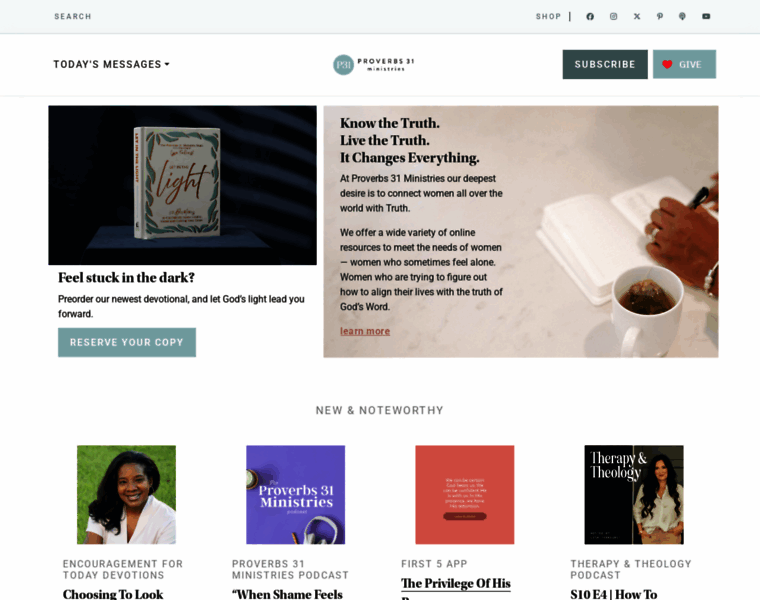Follow the learn more link
This screenshot has width=760, height=600.
pos(365,331)
